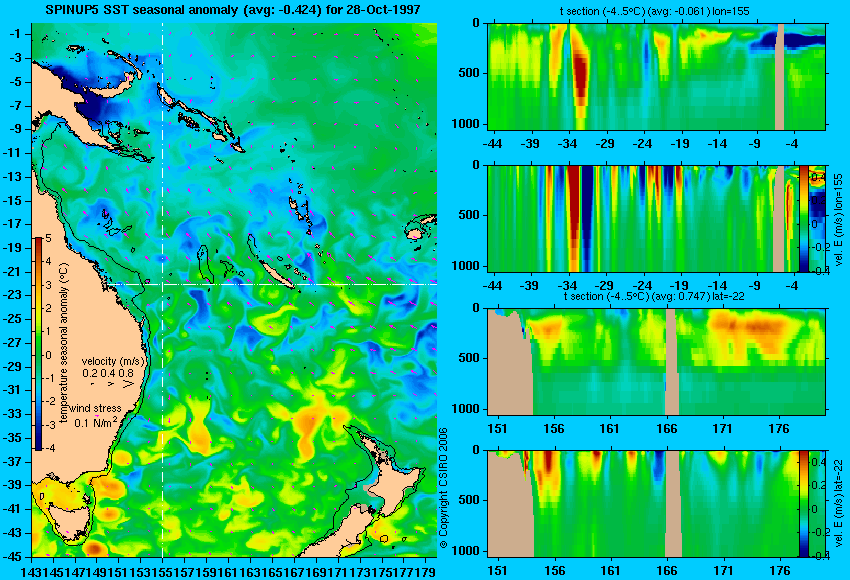
Task: Click the tan land bar at 166 in the lat=-22 temperature section
Action: [x=671, y=362]
